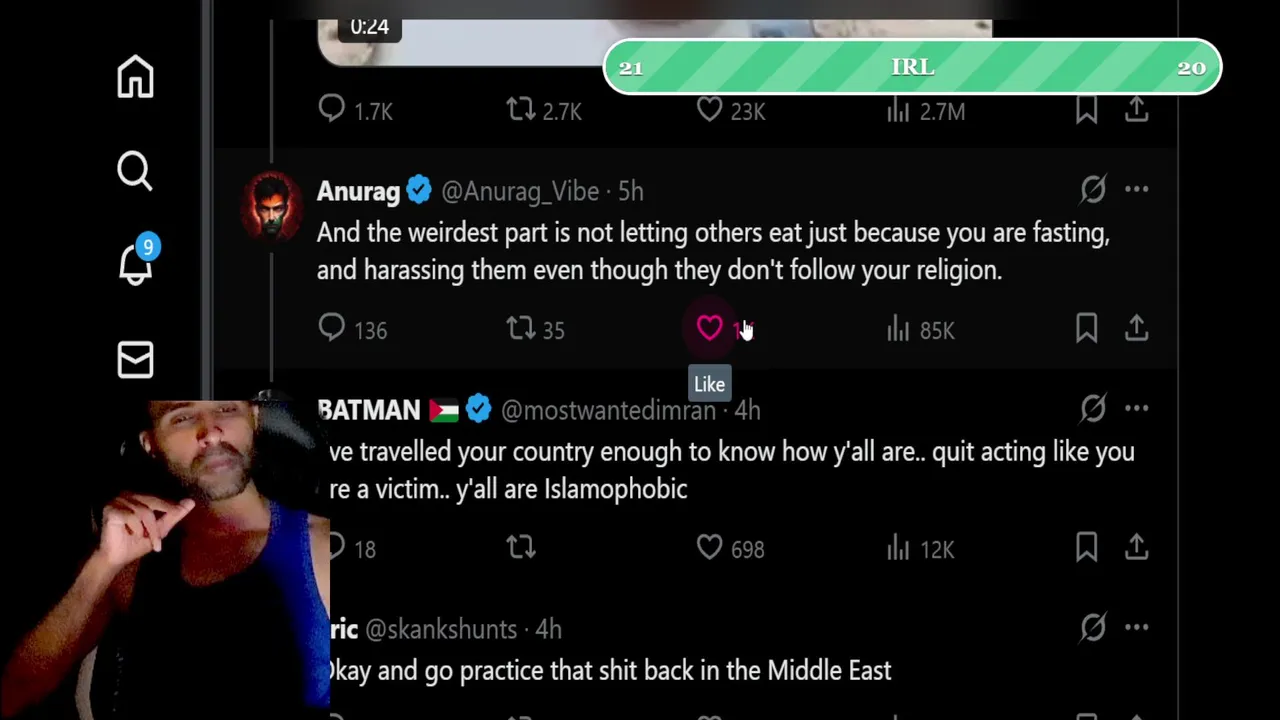Click the green IRL progress bar
Image resolution: width=1280 pixels, height=720 pixels.
click(912, 67)
